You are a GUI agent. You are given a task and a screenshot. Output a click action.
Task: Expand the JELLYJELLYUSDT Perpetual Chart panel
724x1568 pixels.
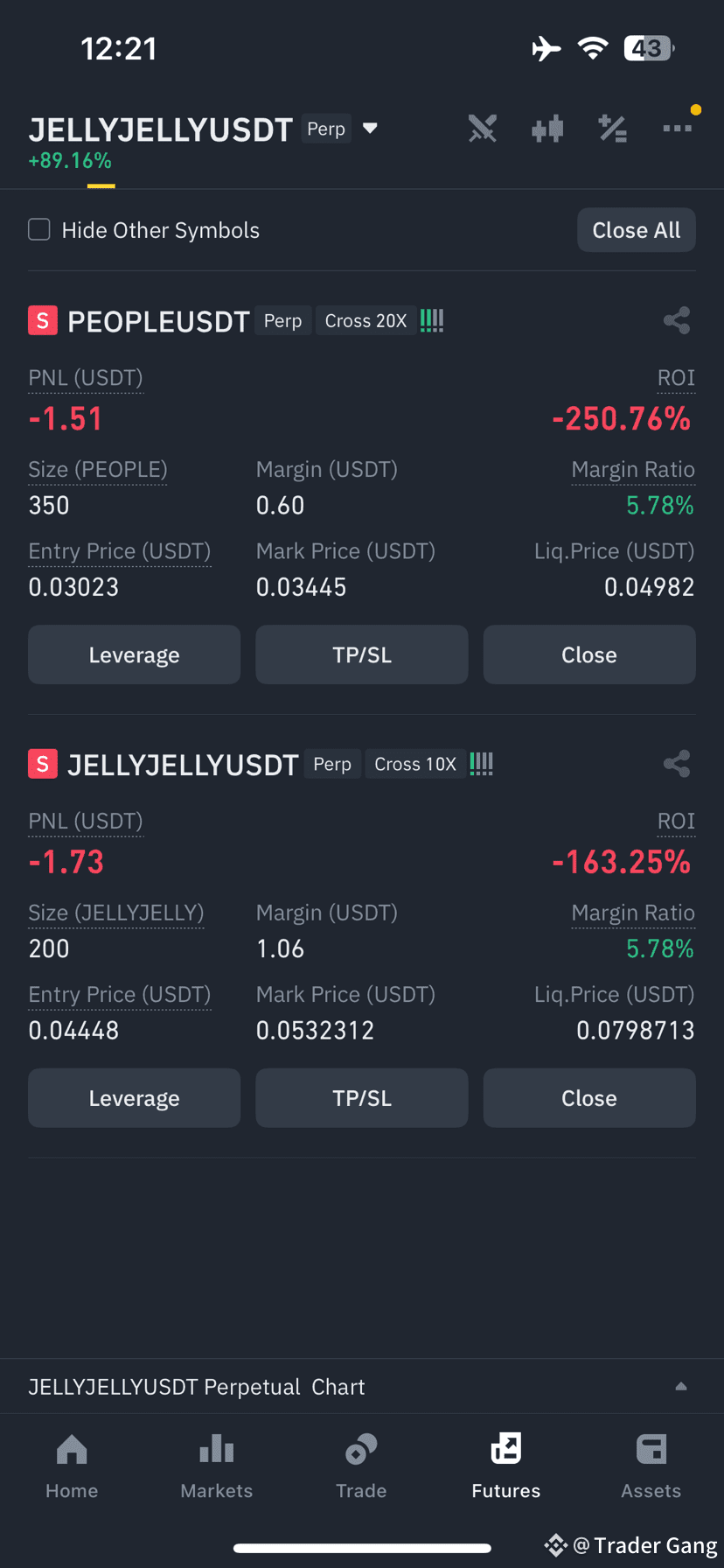click(681, 1386)
